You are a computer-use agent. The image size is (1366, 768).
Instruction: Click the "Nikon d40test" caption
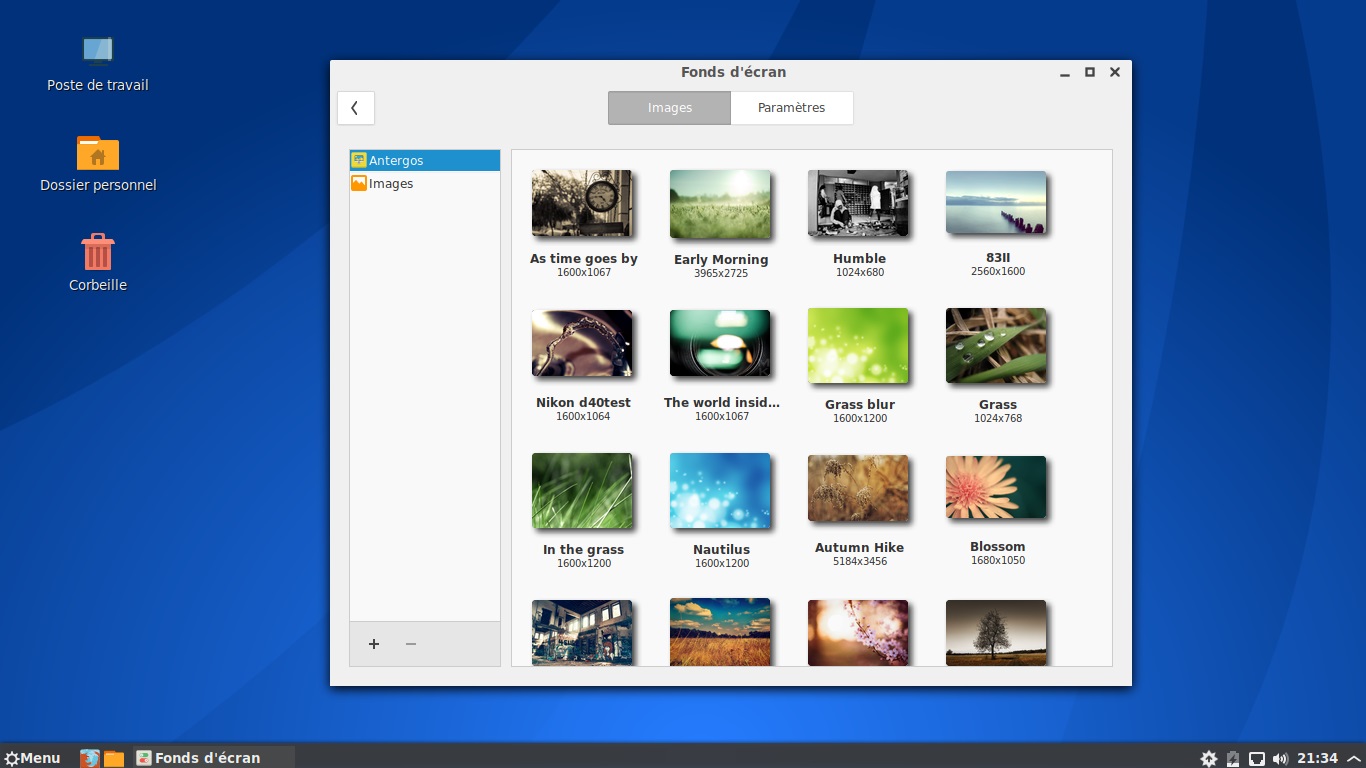[x=583, y=403]
